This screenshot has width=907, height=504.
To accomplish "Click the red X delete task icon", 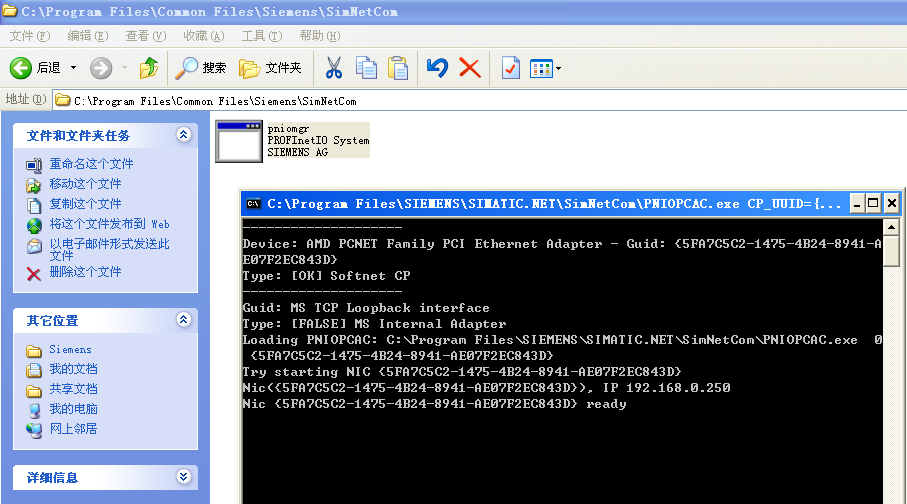I will (34, 274).
